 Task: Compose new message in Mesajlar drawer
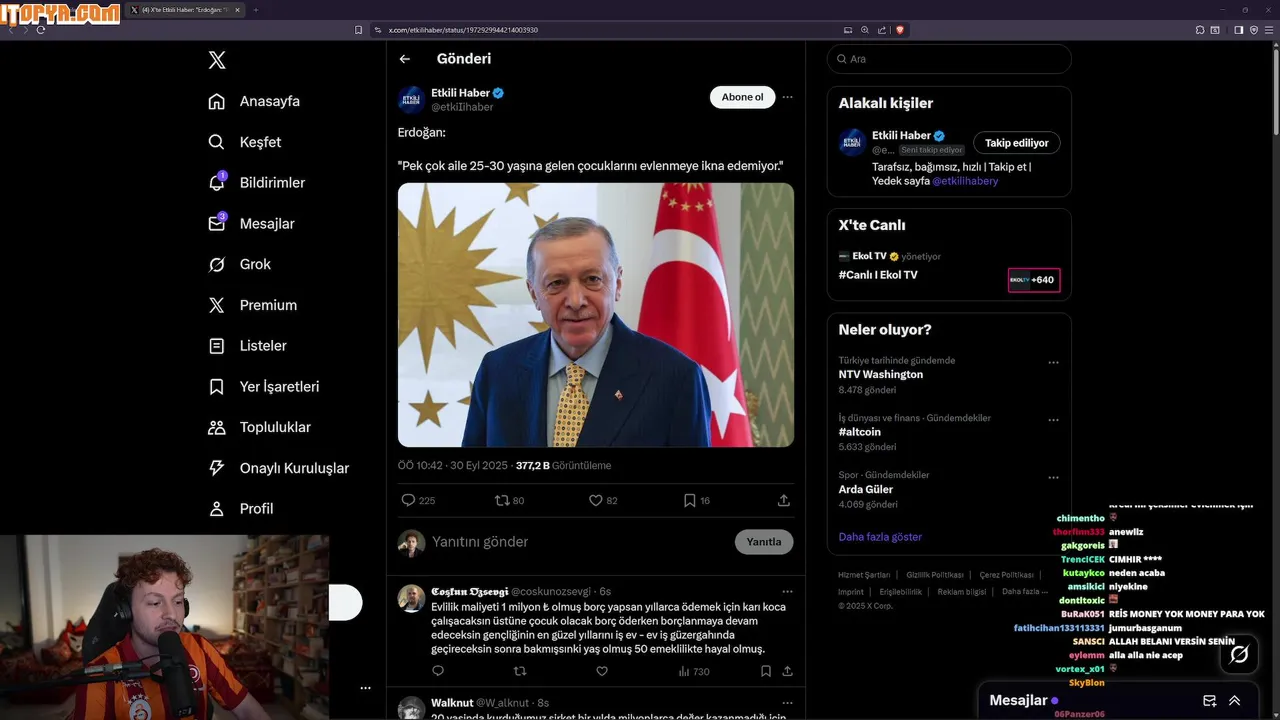point(1209,701)
